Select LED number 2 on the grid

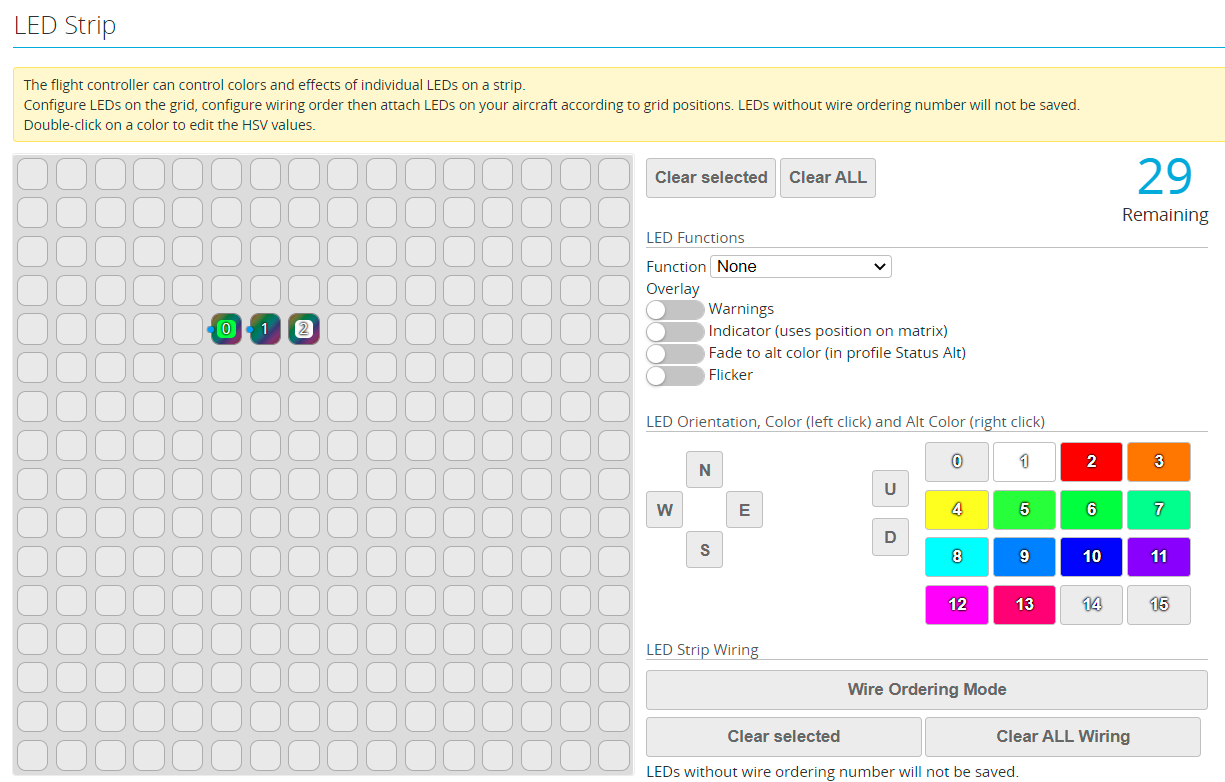pyautogui.click(x=304, y=329)
